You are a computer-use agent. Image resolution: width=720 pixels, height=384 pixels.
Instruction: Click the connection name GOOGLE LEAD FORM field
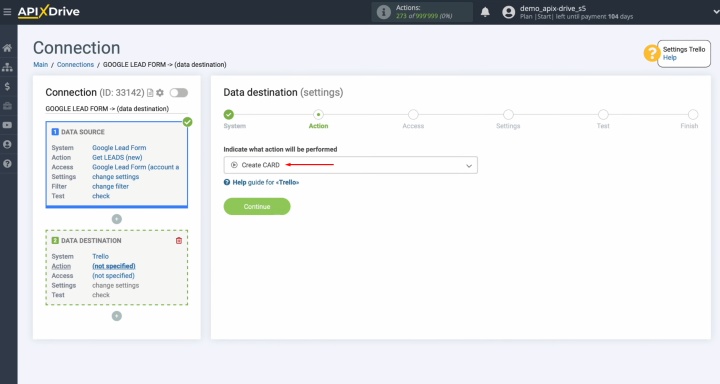pos(116,109)
